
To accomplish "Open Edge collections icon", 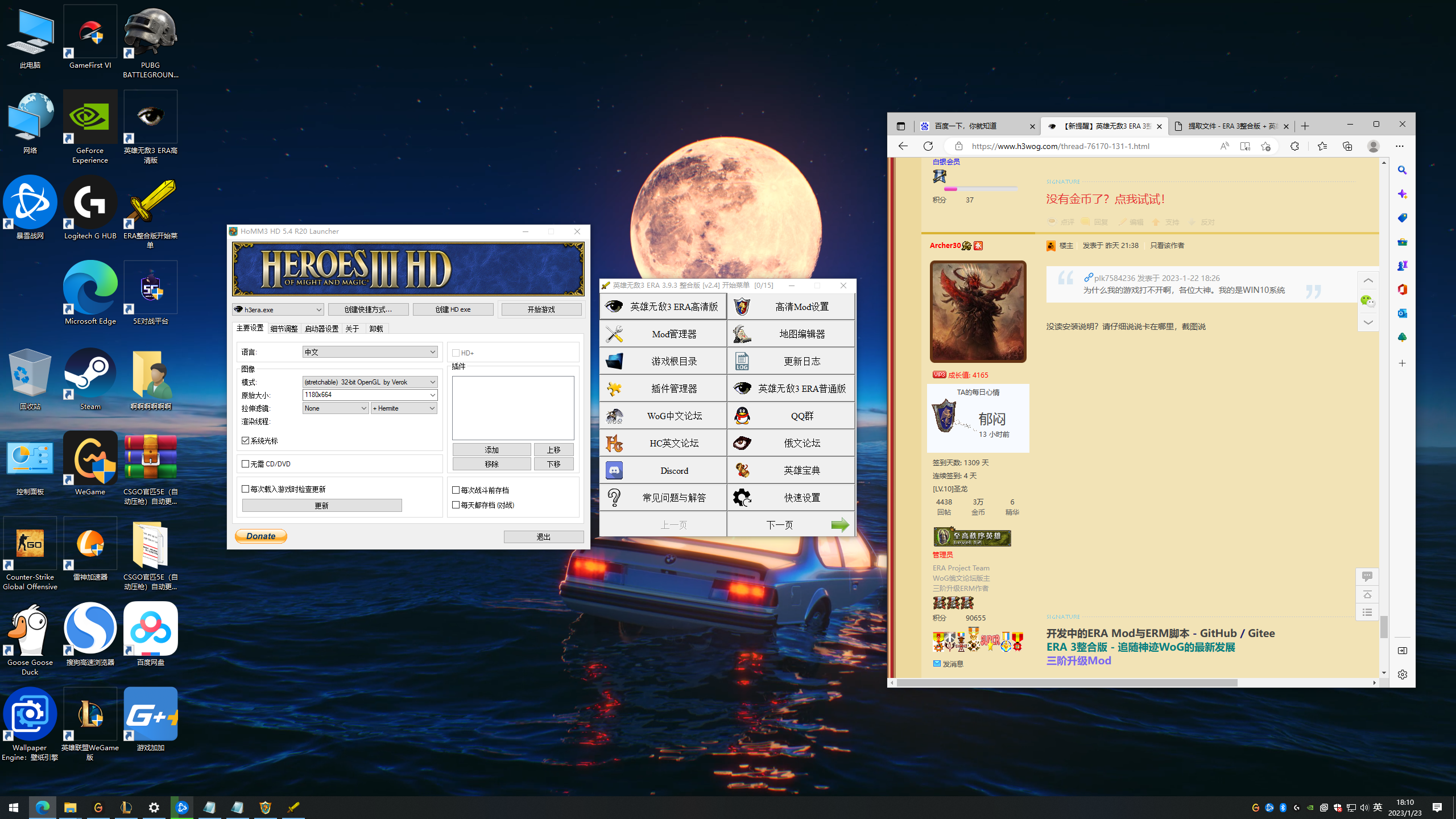I will pos(1347,146).
